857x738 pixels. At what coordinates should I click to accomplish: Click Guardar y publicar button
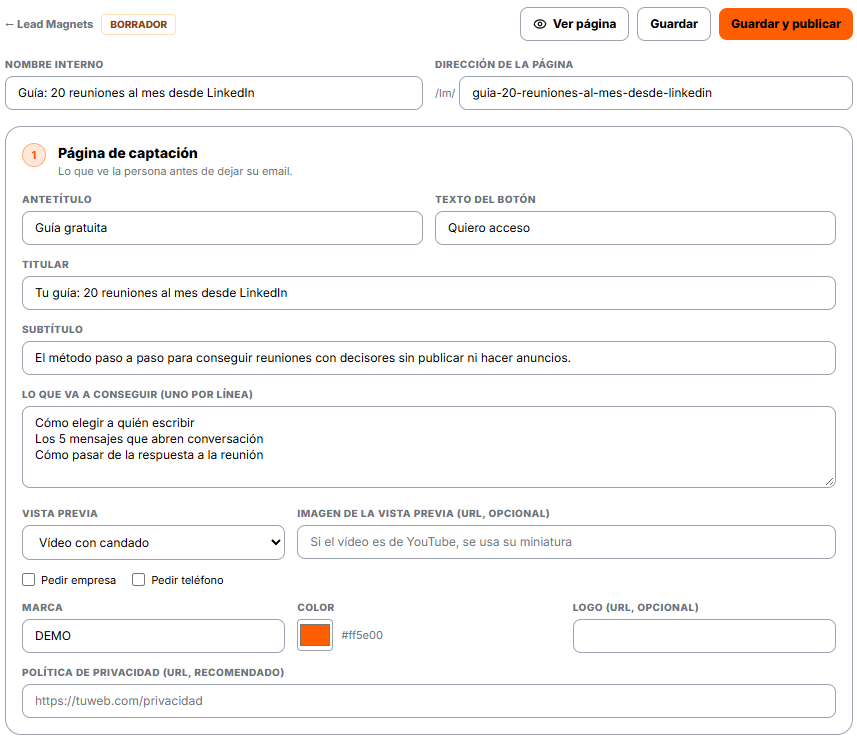785,24
